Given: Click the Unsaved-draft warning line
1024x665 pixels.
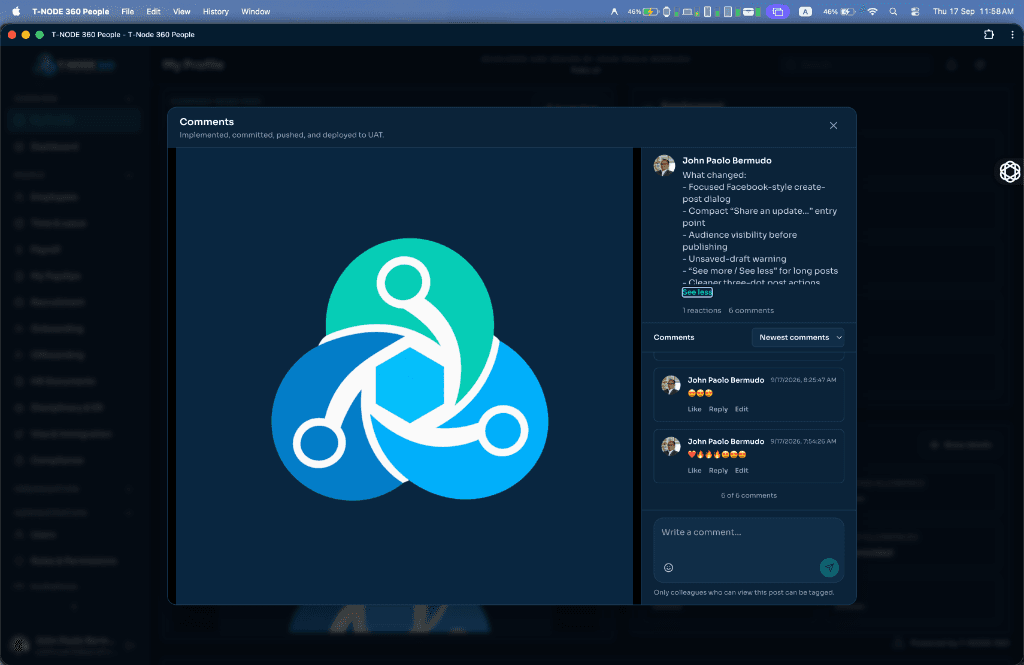Looking at the screenshot, I should pos(734,259).
